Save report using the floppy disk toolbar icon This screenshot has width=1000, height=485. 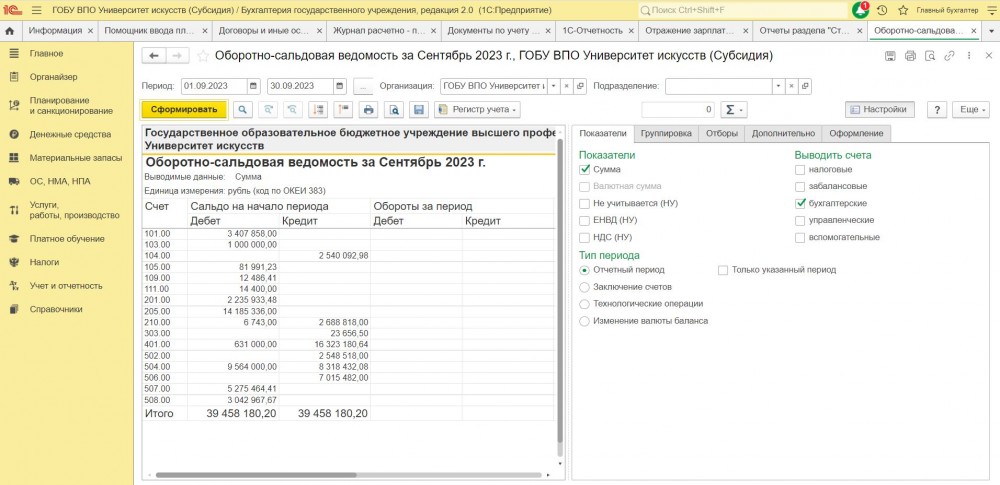pyautogui.click(x=419, y=109)
